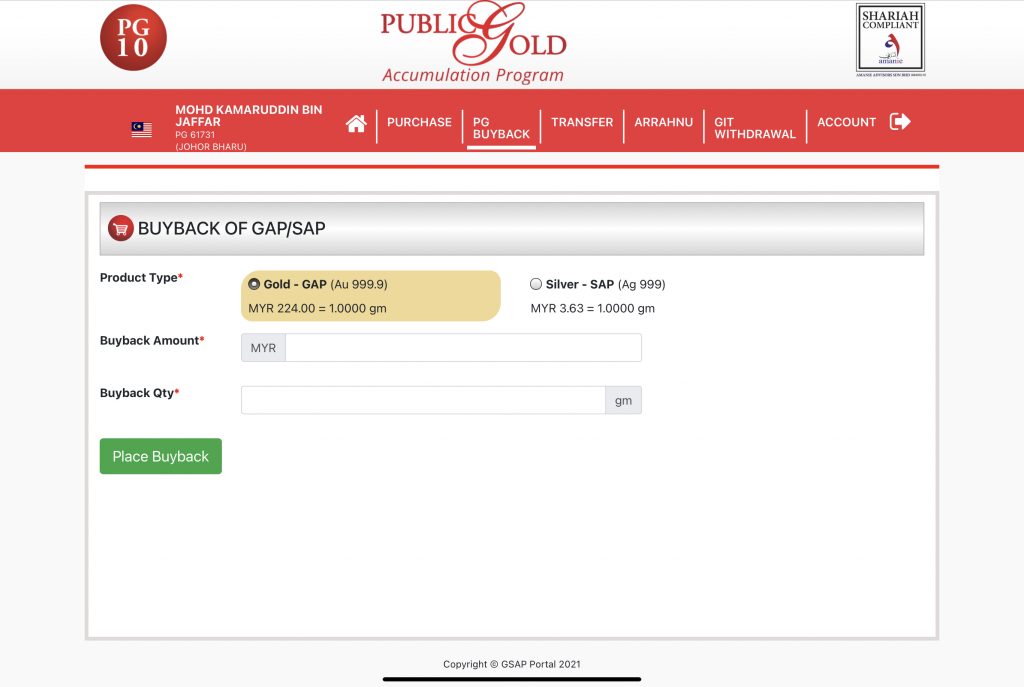Click the highlighted gold price panel
Viewport: 1024px width, 687px height.
tap(370, 296)
